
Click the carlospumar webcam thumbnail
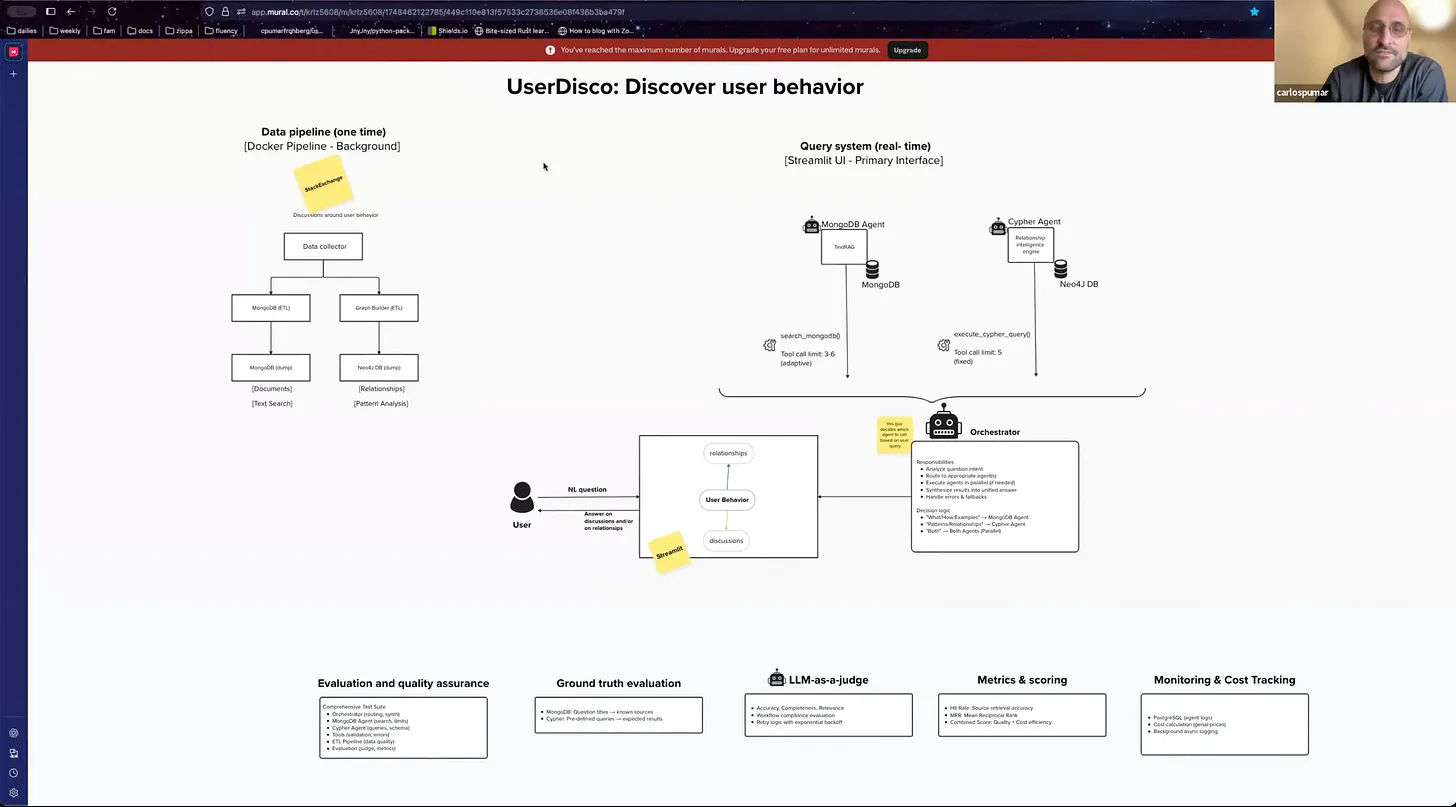pyautogui.click(x=1364, y=50)
